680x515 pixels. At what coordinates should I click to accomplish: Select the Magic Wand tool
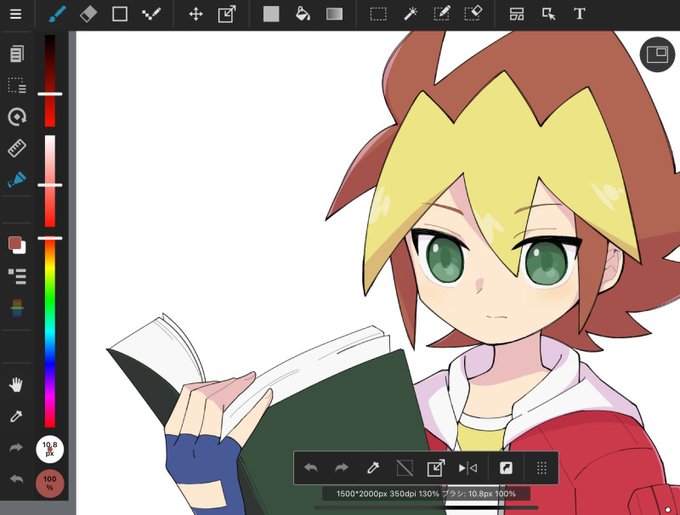click(410, 14)
